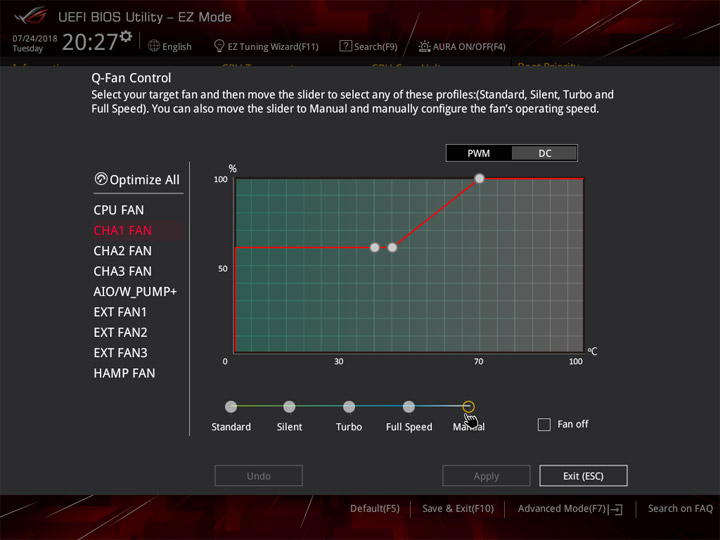The image size is (720, 540).
Task: Select the Manual profile point
Action: pyautogui.click(x=468, y=406)
